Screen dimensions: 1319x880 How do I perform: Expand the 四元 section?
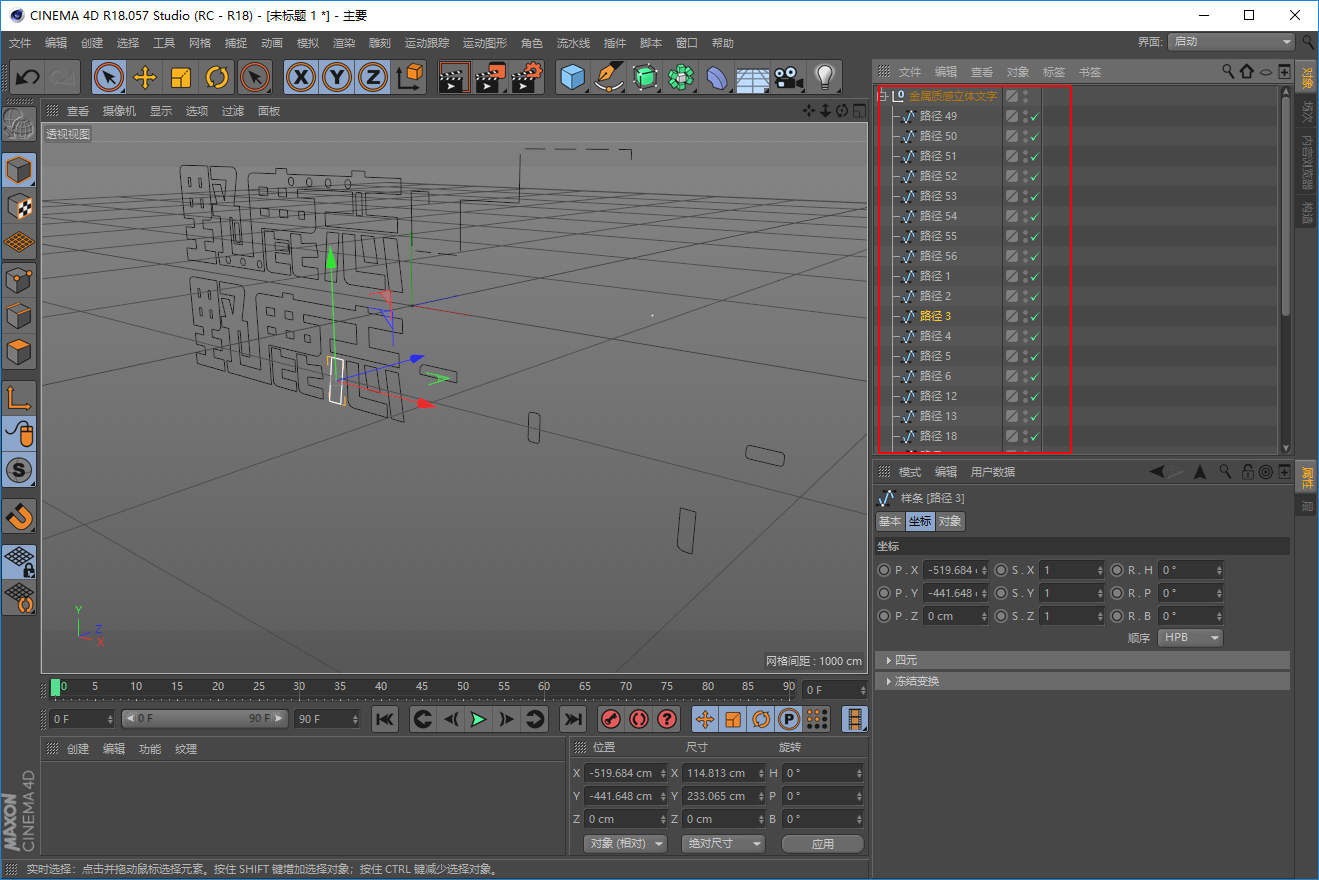tap(1082, 660)
